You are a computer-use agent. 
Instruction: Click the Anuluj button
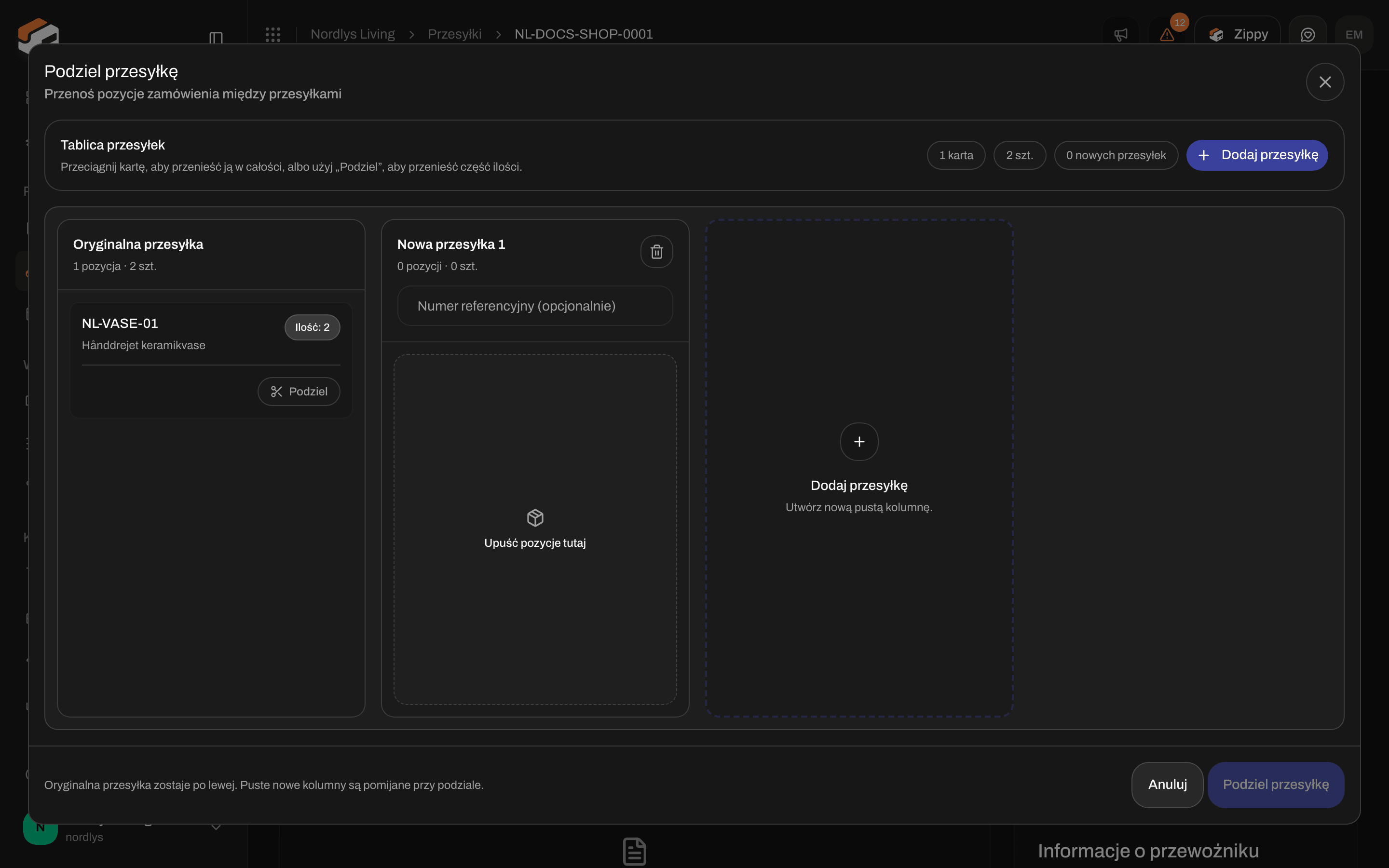(1167, 785)
